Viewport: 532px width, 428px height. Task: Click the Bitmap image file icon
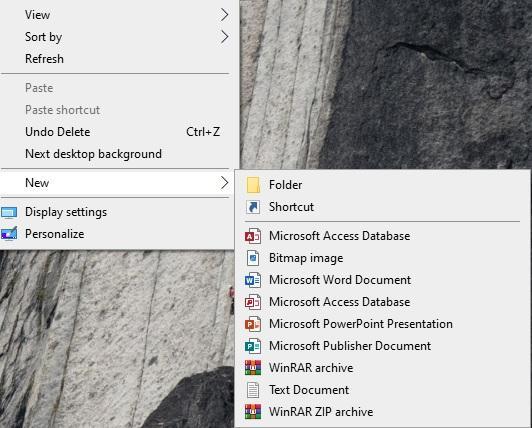[x=253, y=258]
